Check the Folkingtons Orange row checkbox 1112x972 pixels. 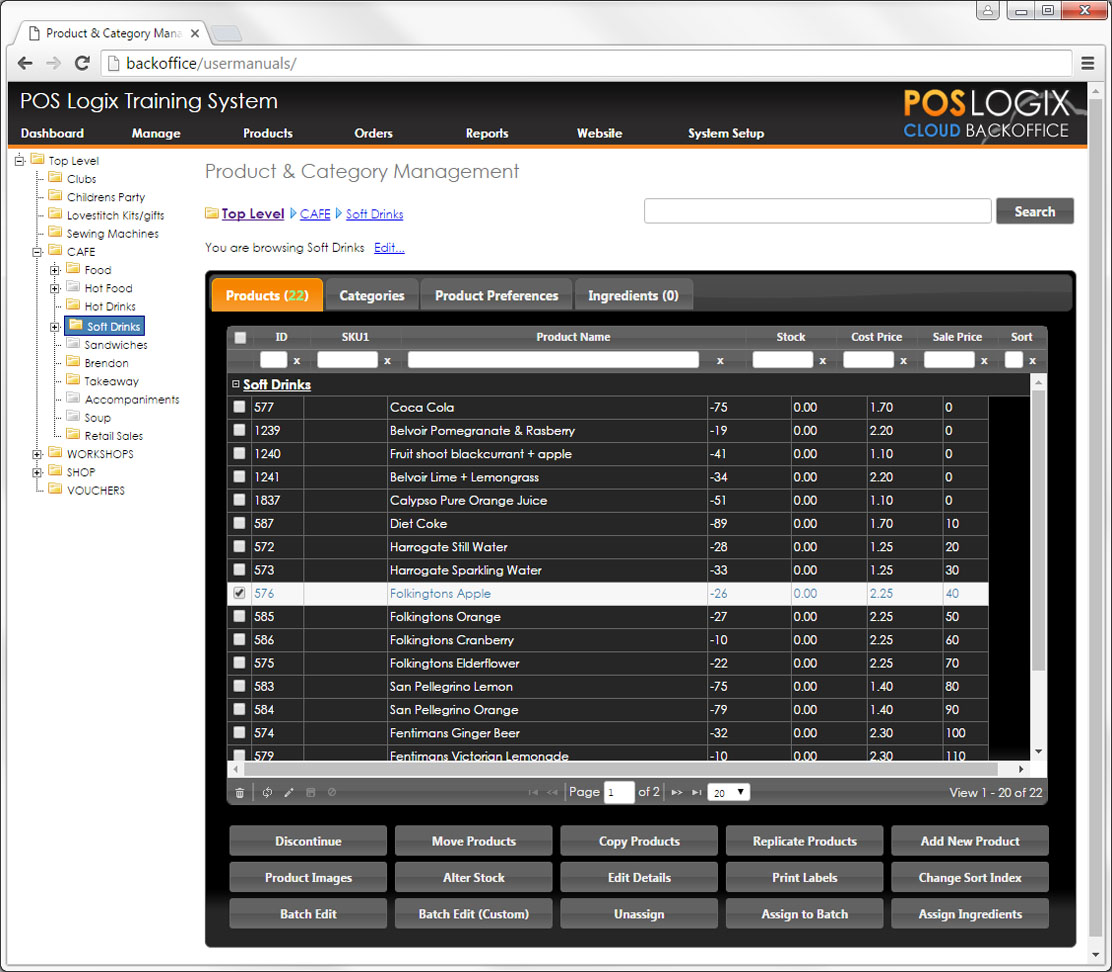pos(240,616)
